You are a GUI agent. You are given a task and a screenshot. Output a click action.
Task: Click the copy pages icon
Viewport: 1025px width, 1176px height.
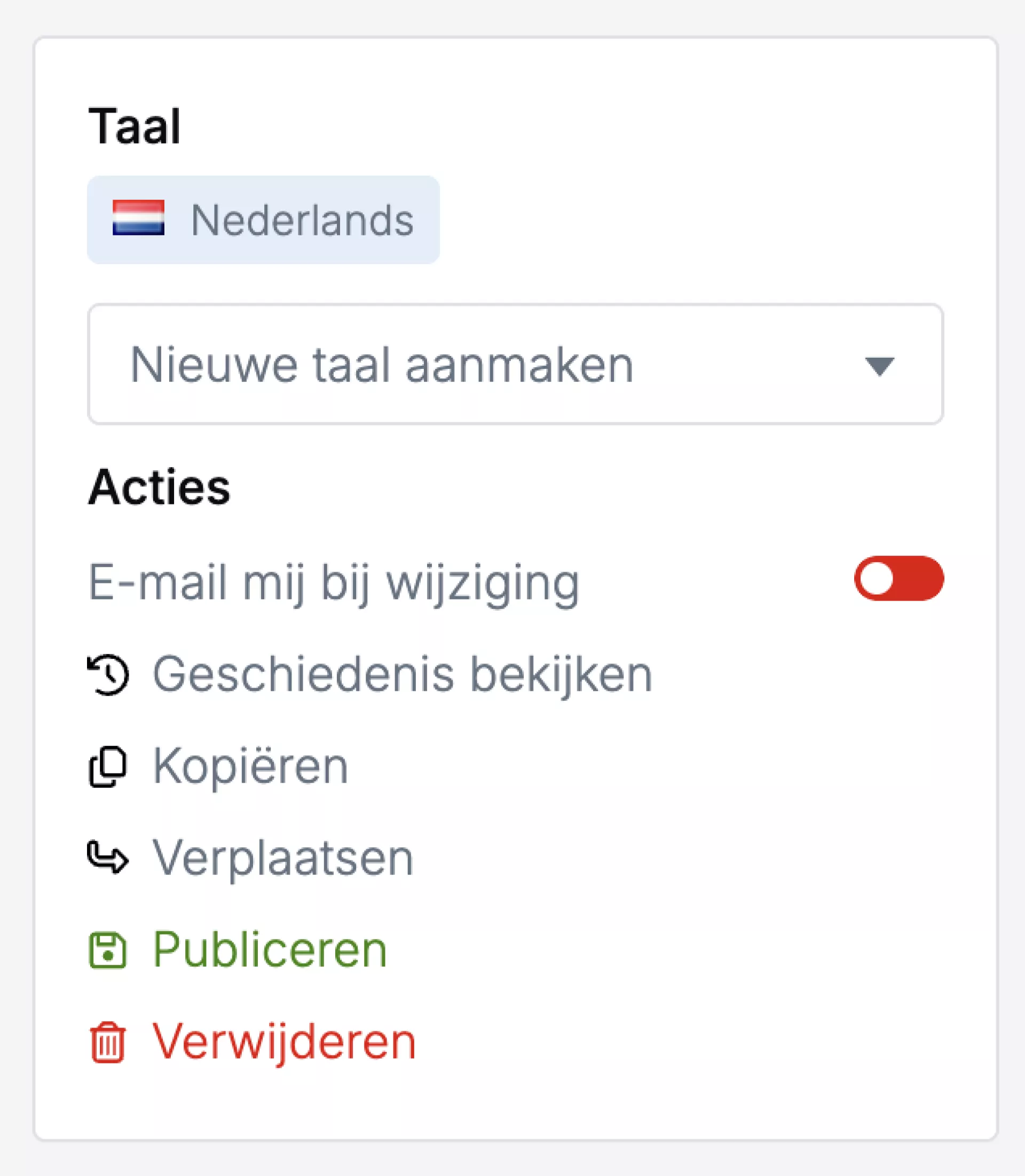click(x=107, y=767)
